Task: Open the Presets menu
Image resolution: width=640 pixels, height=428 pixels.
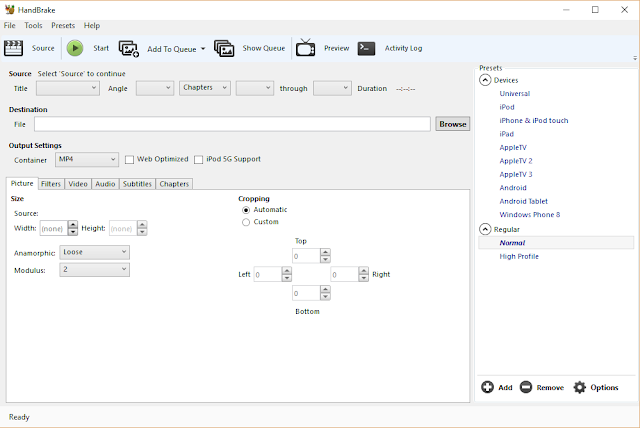Action: coord(63,25)
